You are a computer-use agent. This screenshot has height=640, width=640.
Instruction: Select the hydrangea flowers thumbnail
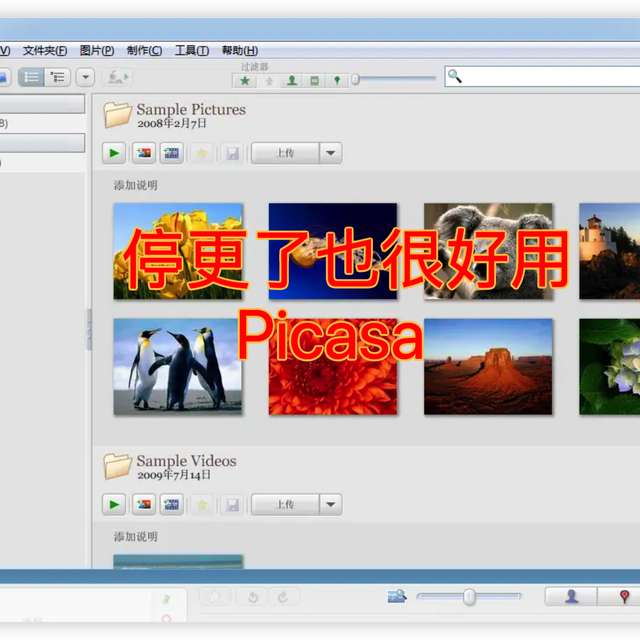click(609, 367)
